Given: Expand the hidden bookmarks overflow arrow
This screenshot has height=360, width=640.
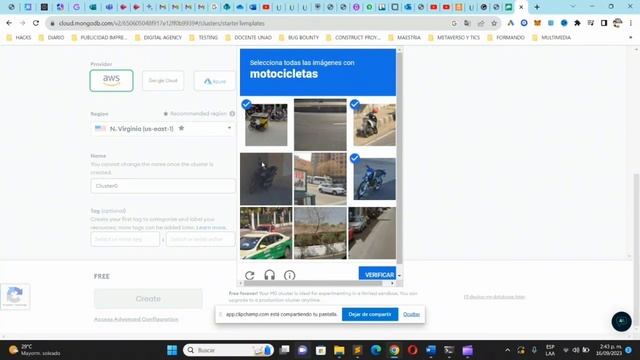Looking at the screenshot, I should [x=631, y=38].
